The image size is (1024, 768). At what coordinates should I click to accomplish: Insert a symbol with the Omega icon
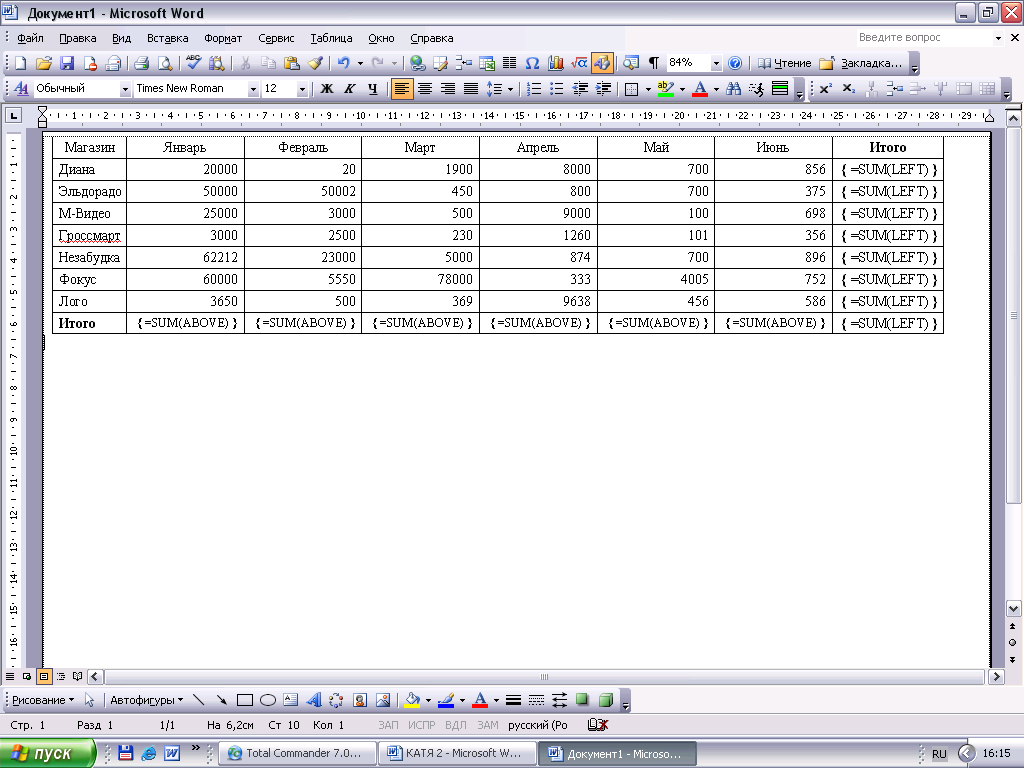[x=532, y=63]
